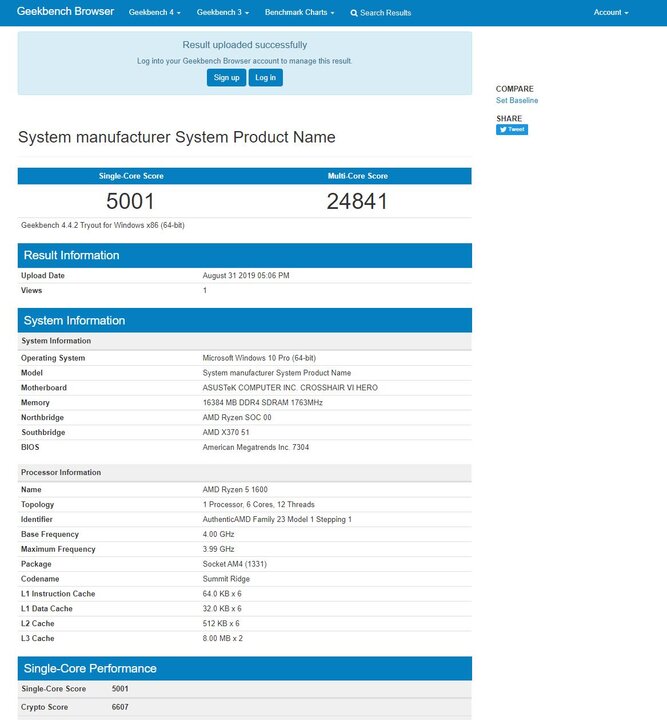Click the AuthenticAMD Family 23 identifier value
667x720 pixels.
[x=277, y=519]
